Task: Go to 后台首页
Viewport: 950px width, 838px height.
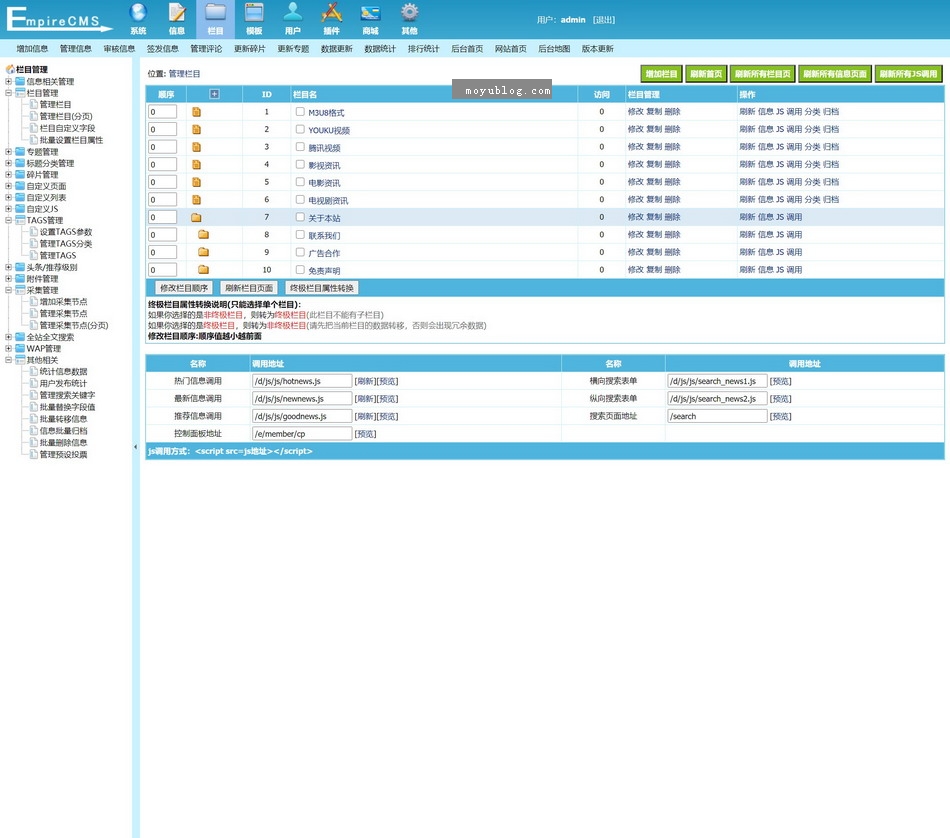Action: point(467,48)
